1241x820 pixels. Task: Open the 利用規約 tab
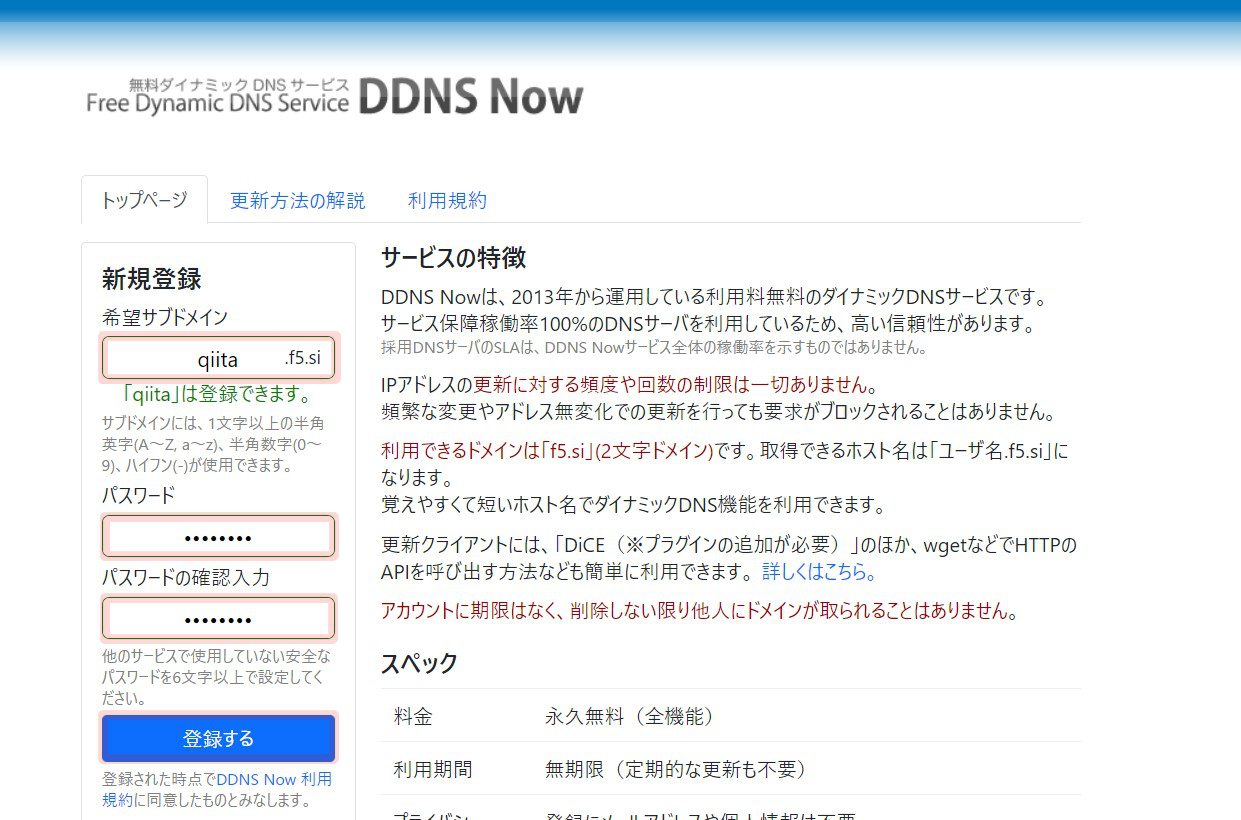(447, 200)
